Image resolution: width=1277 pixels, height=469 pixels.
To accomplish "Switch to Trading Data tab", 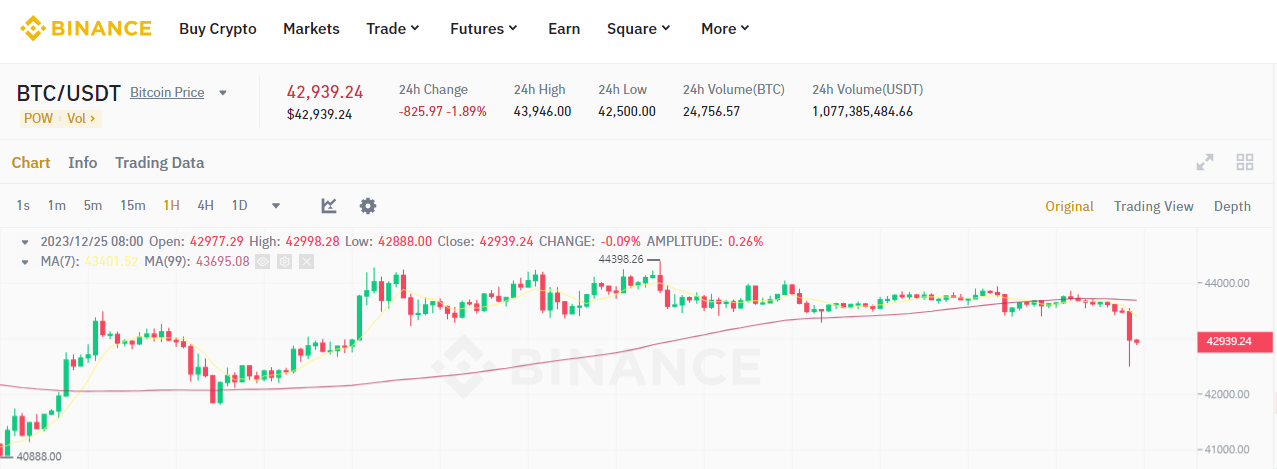I will tap(159, 163).
